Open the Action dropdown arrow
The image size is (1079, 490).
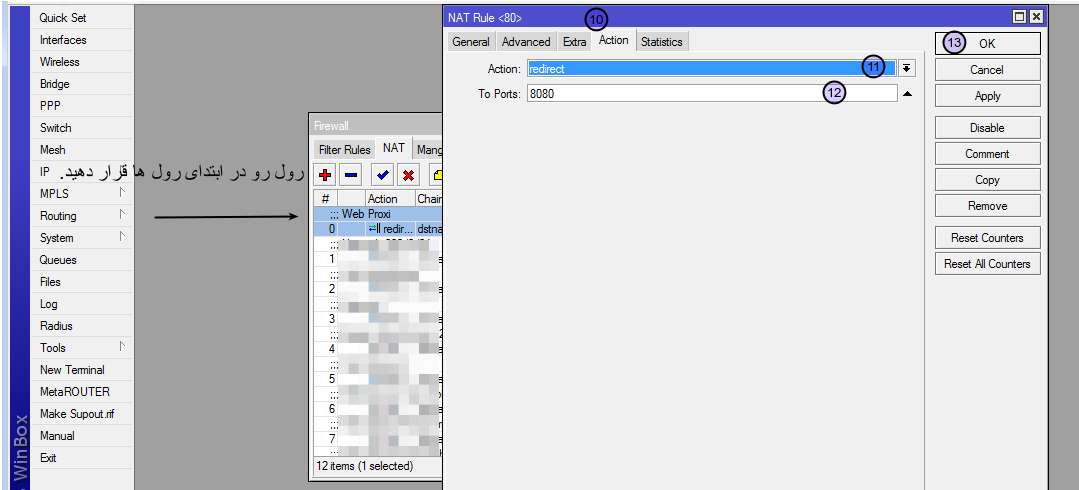coord(906,68)
